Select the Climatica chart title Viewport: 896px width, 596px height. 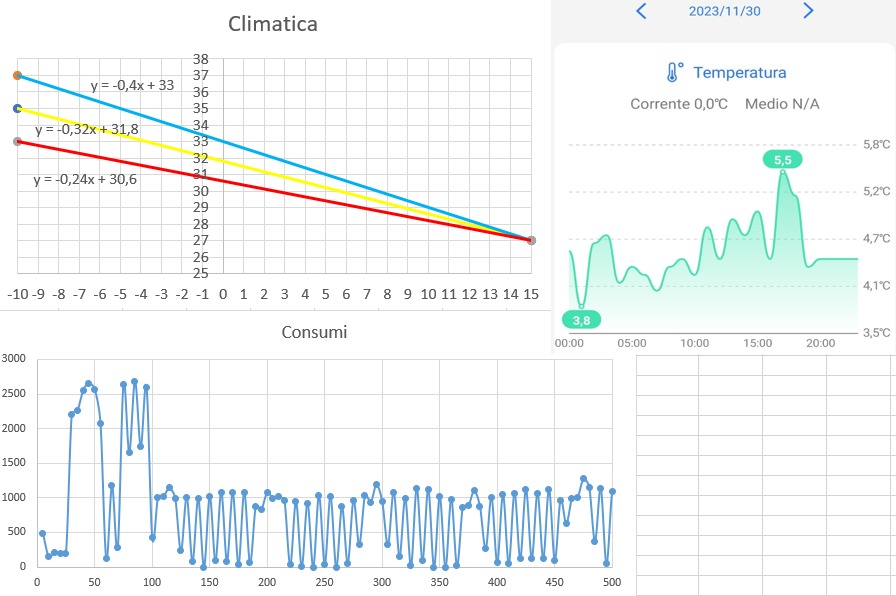pos(273,24)
